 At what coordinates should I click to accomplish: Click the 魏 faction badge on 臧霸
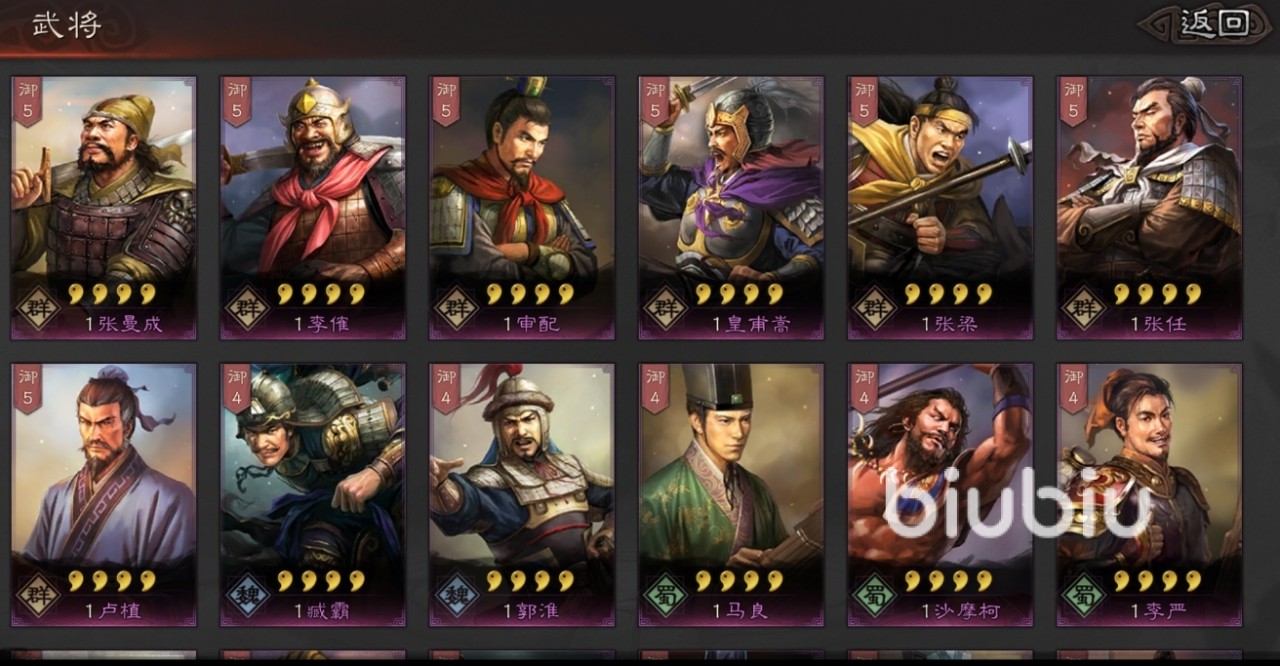[x=246, y=595]
